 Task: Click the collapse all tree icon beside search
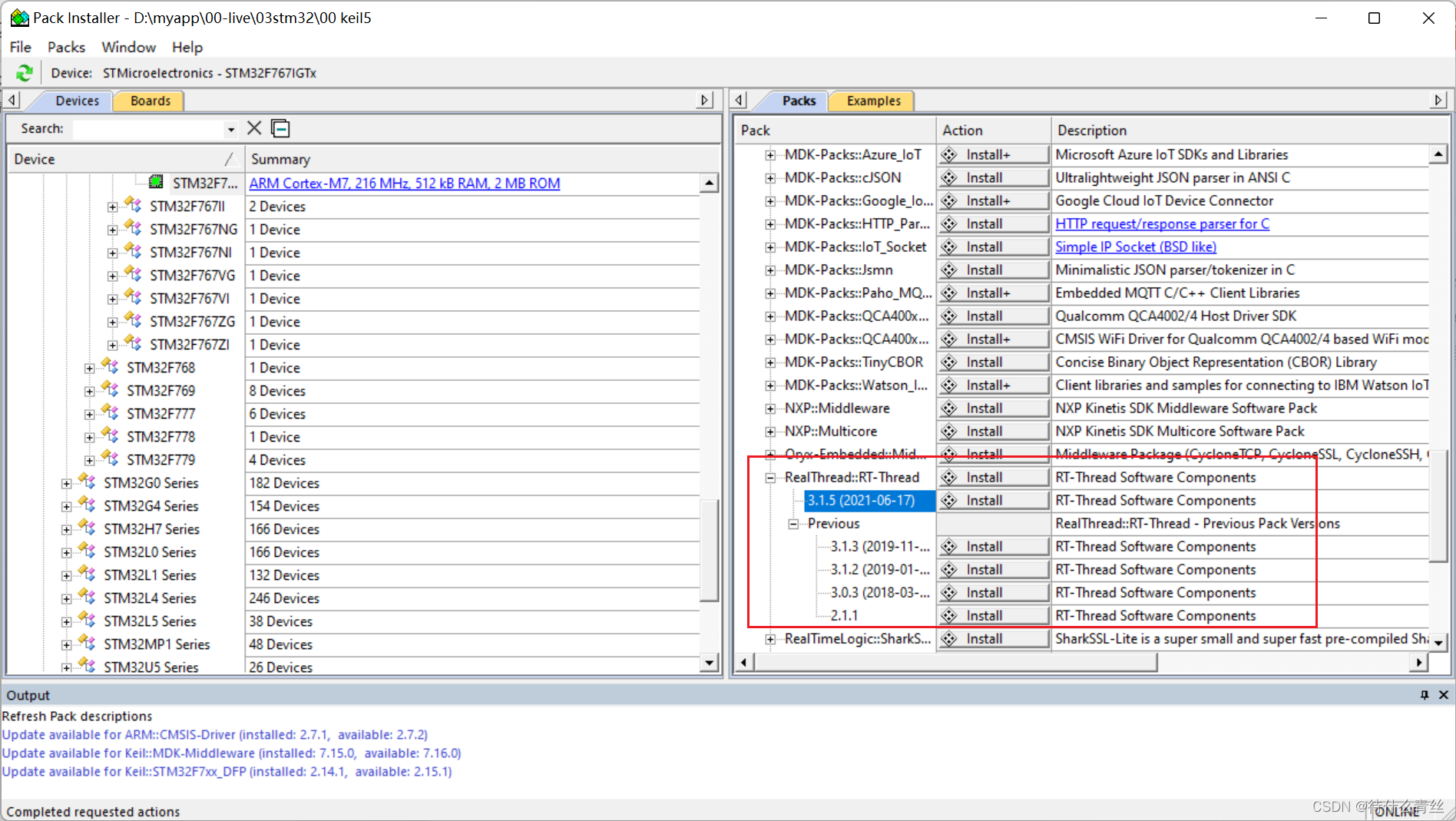pos(280,128)
